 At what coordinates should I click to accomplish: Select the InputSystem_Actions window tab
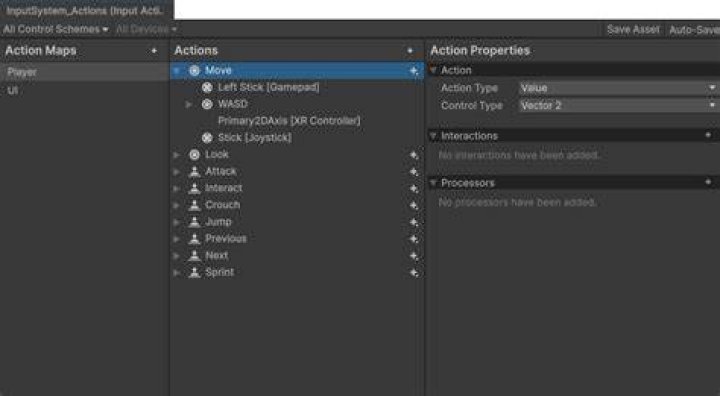pyautogui.click(x=86, y=10)
